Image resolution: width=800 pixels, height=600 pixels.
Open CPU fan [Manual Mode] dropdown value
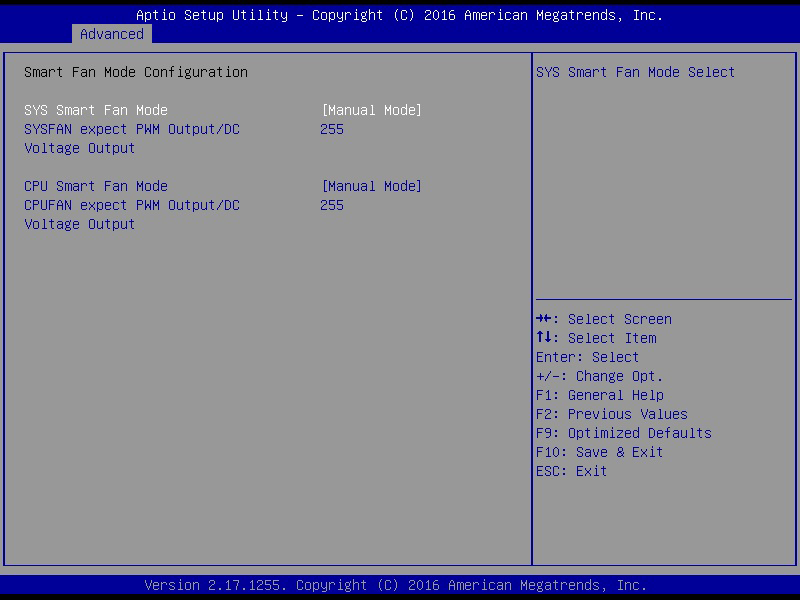point(371,186)
